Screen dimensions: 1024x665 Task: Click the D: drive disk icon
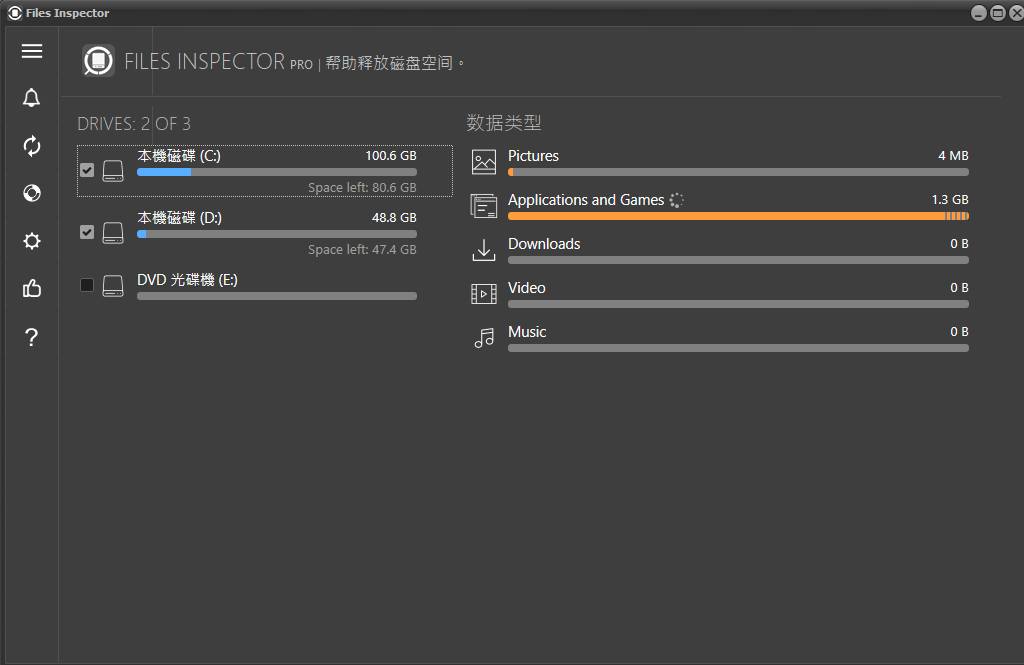coord(113,232)
